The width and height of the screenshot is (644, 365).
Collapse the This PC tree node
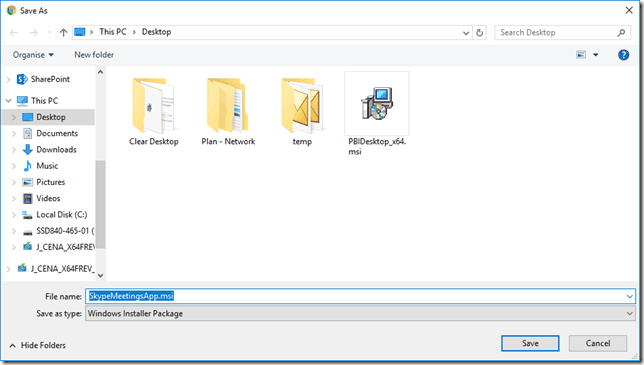click(9, 101)
